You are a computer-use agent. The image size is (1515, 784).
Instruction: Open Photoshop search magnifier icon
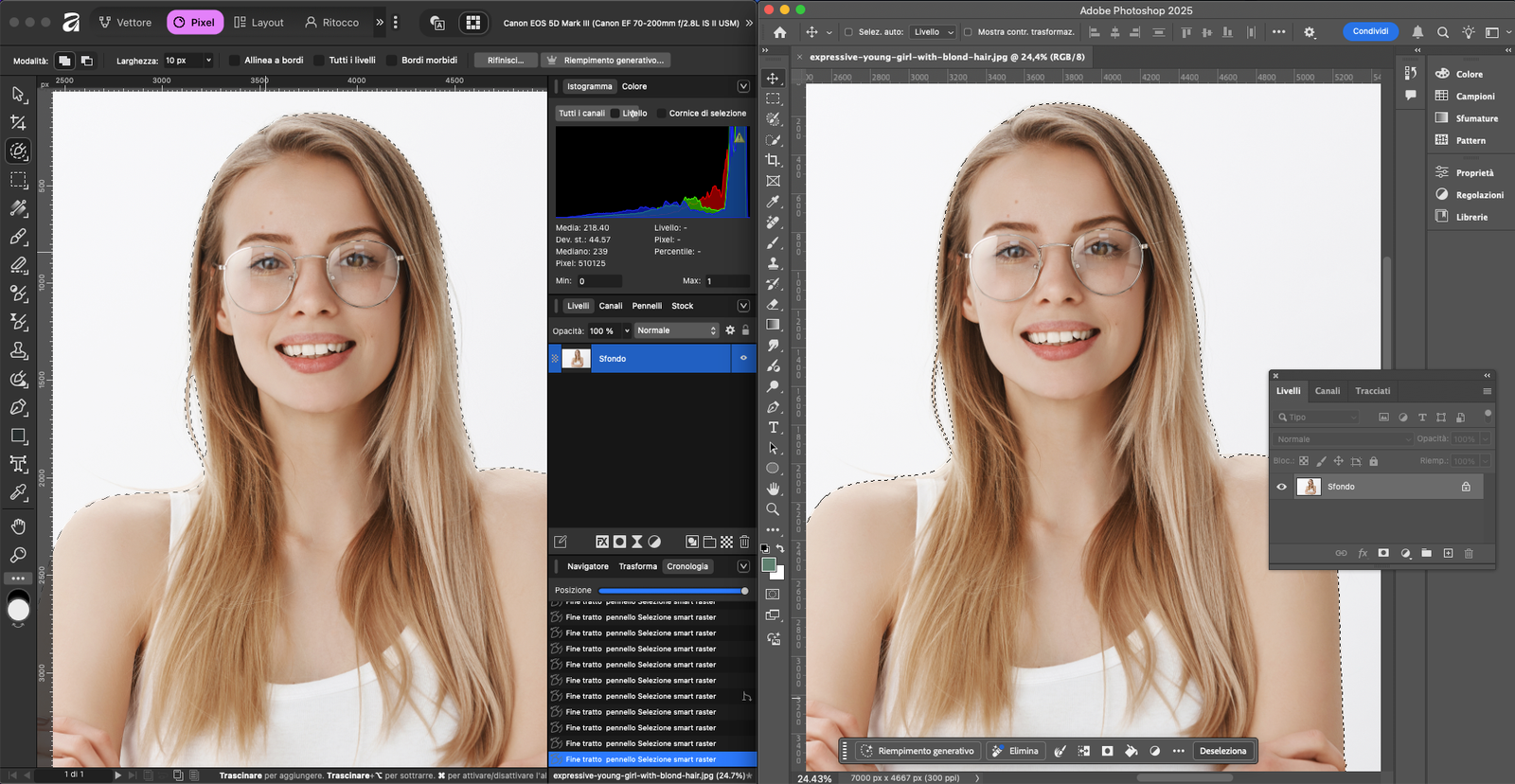(1442, 32)
